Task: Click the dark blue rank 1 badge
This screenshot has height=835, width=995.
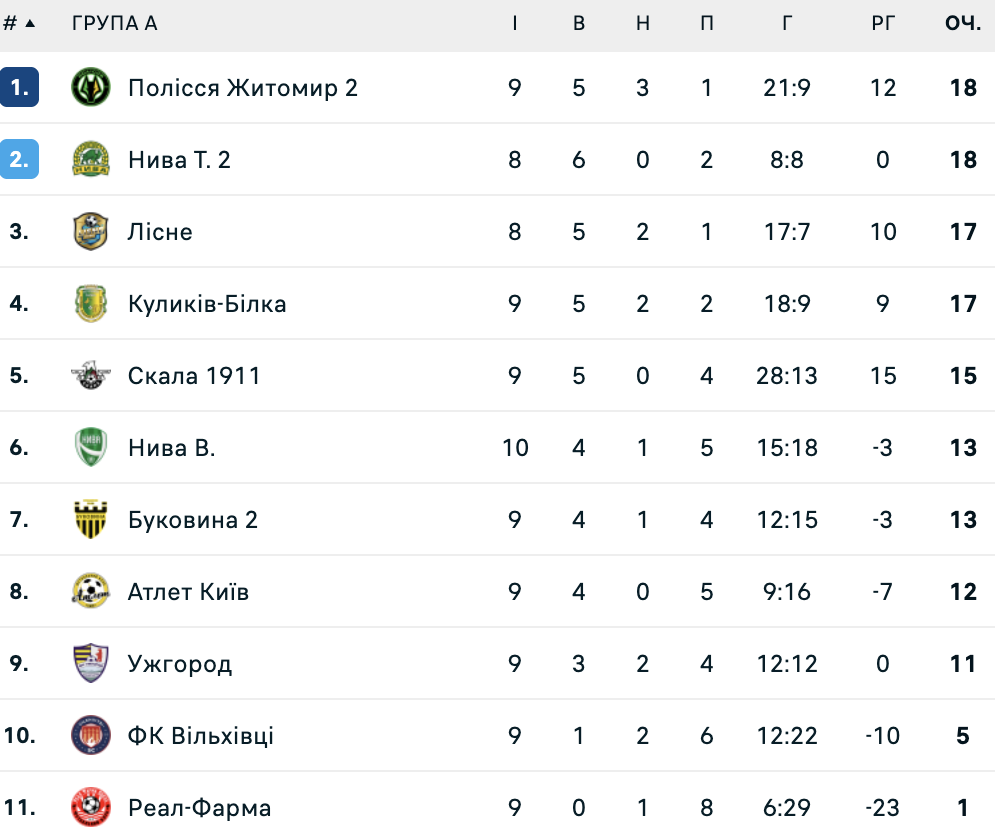Action: (20, 88)
